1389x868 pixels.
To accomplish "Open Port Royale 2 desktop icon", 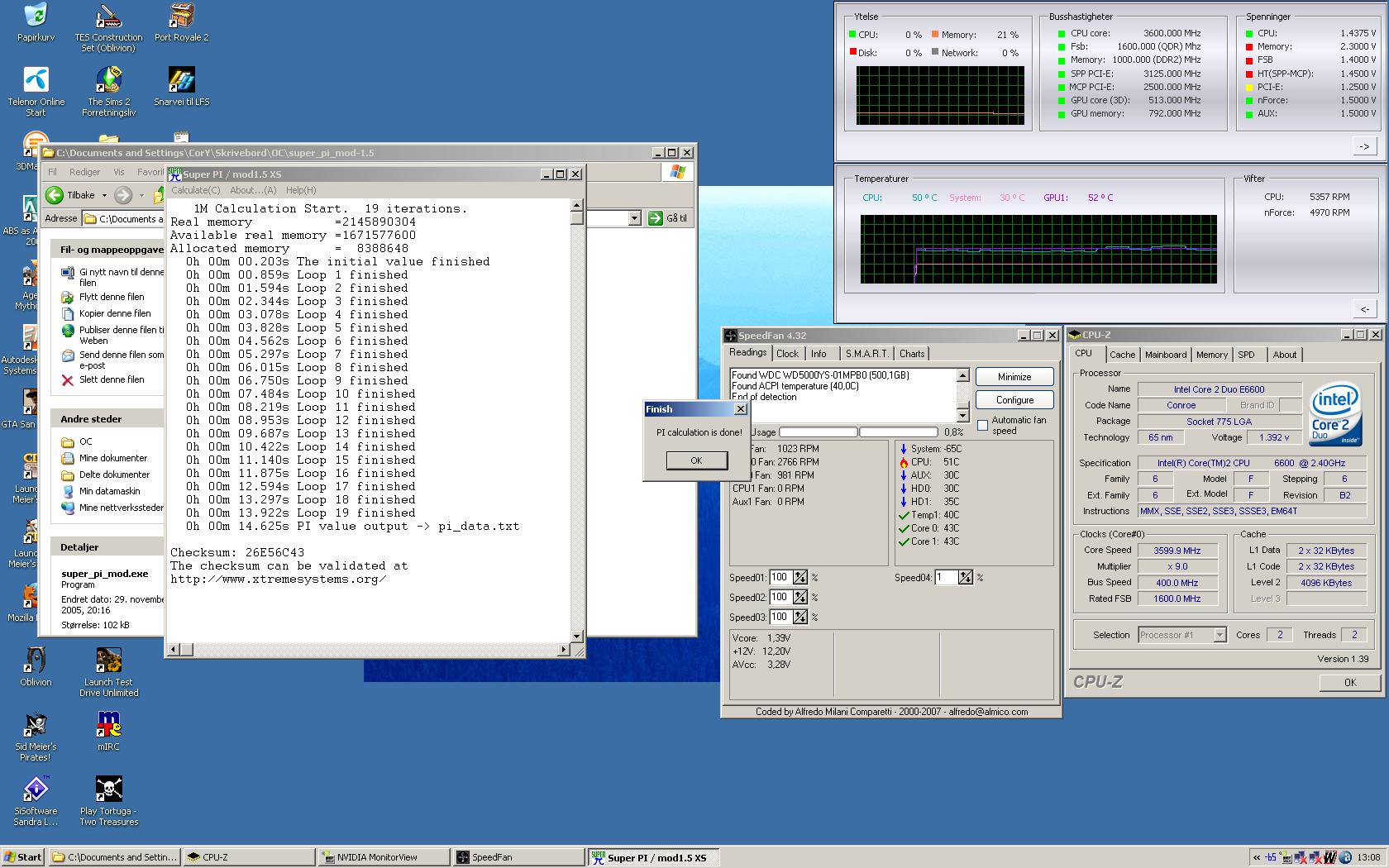I will 181,22.
